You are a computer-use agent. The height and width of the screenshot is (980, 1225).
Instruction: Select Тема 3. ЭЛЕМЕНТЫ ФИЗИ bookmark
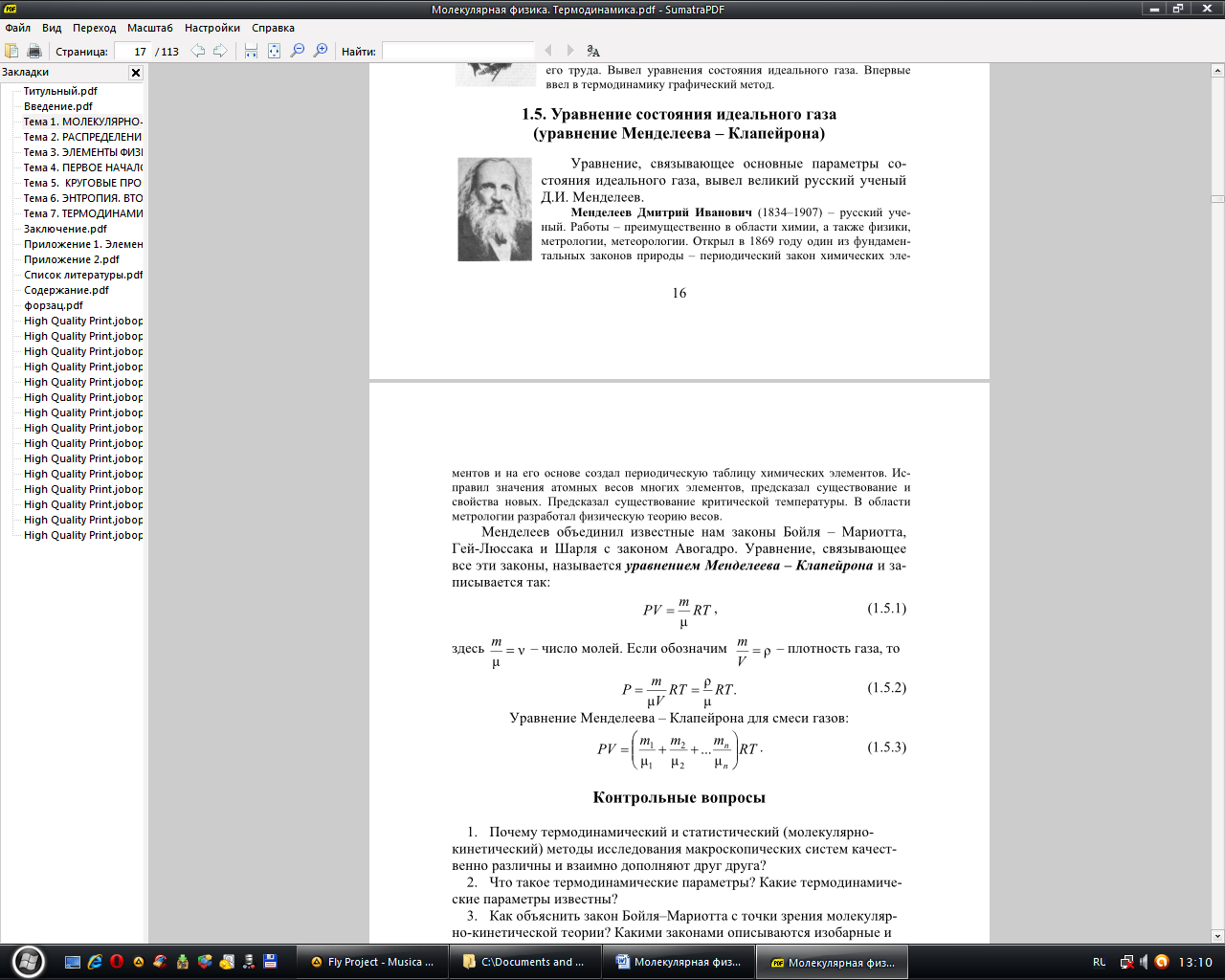pyautogui.click(x=83, y=152)
